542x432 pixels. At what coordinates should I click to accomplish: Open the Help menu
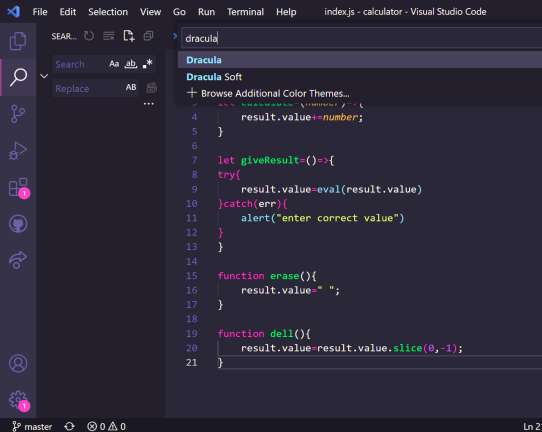pyautogui.click(x=286, y=12)
